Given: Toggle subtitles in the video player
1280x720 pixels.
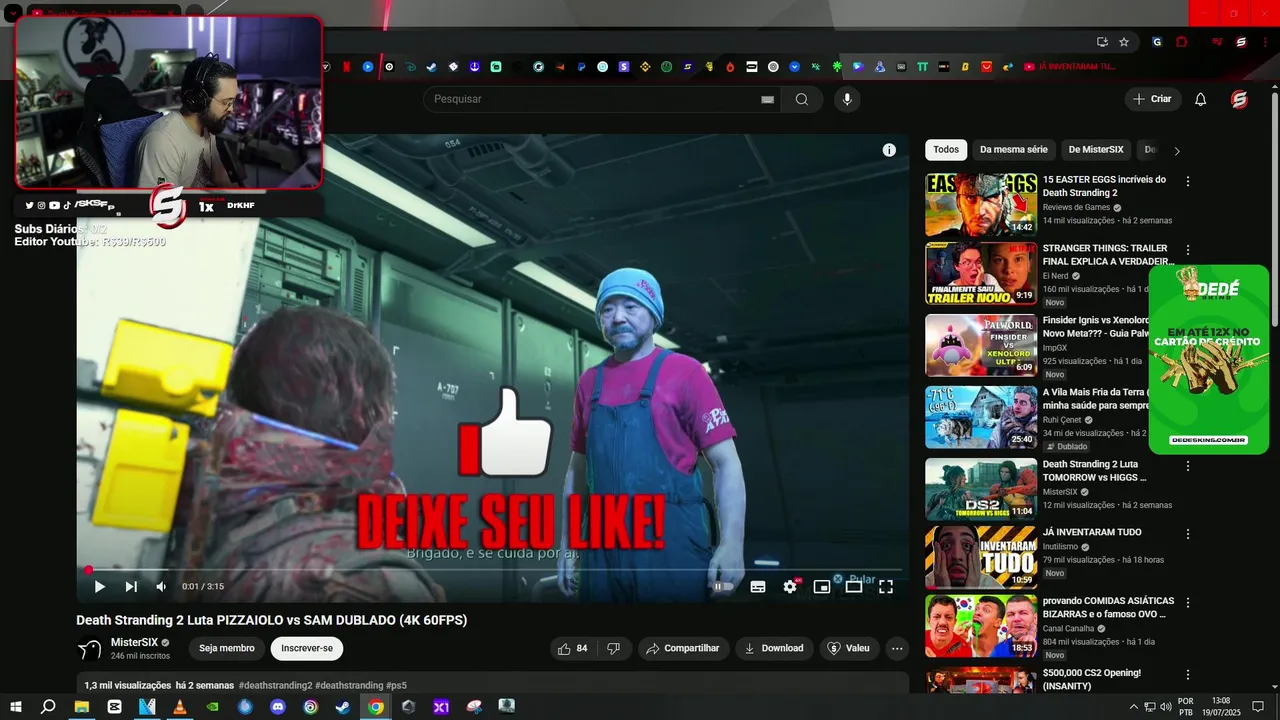Looking at the screenshot, I should click(x=758, y=587).
